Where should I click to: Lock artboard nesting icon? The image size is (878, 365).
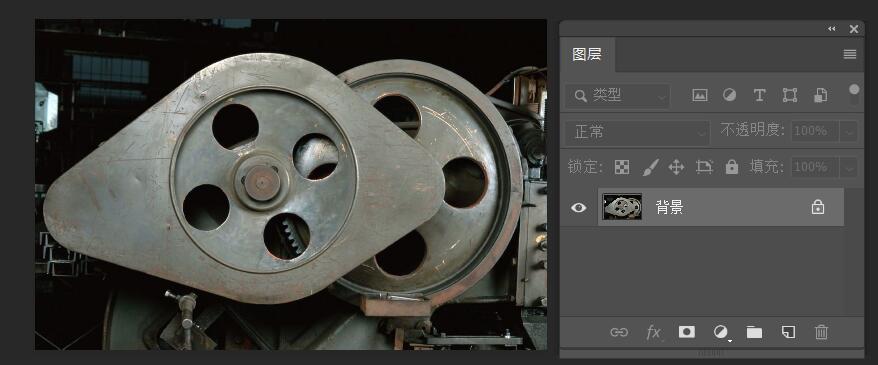pyautogui.click(x=704, y=166)
